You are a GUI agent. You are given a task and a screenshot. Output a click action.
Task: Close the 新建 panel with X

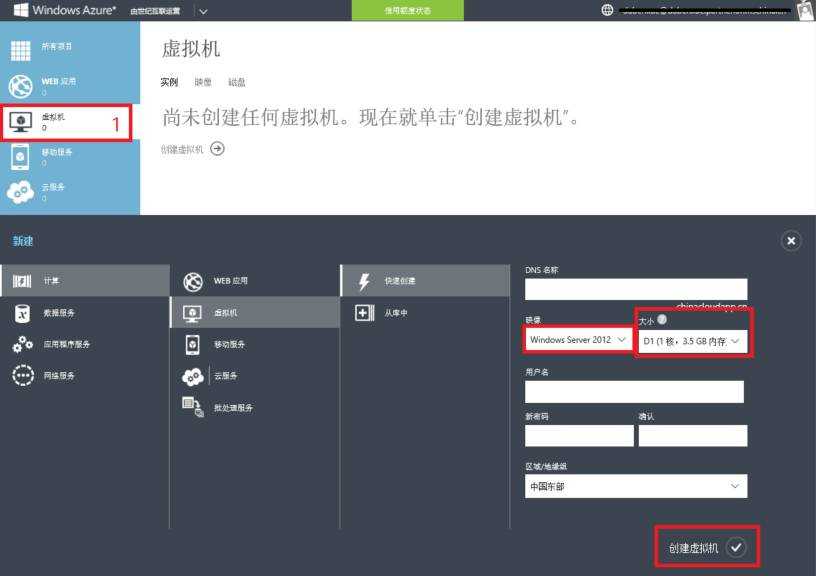point(791,241)
